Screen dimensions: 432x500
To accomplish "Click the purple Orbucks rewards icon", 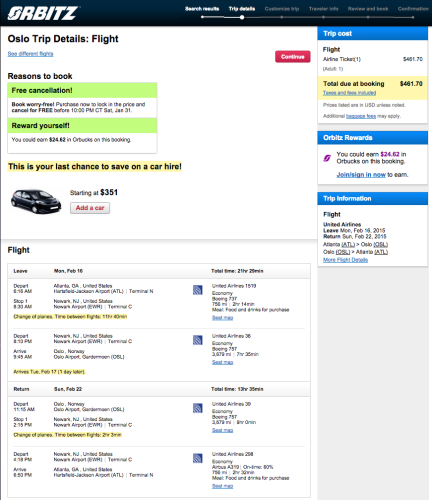I will pos(327,158).
